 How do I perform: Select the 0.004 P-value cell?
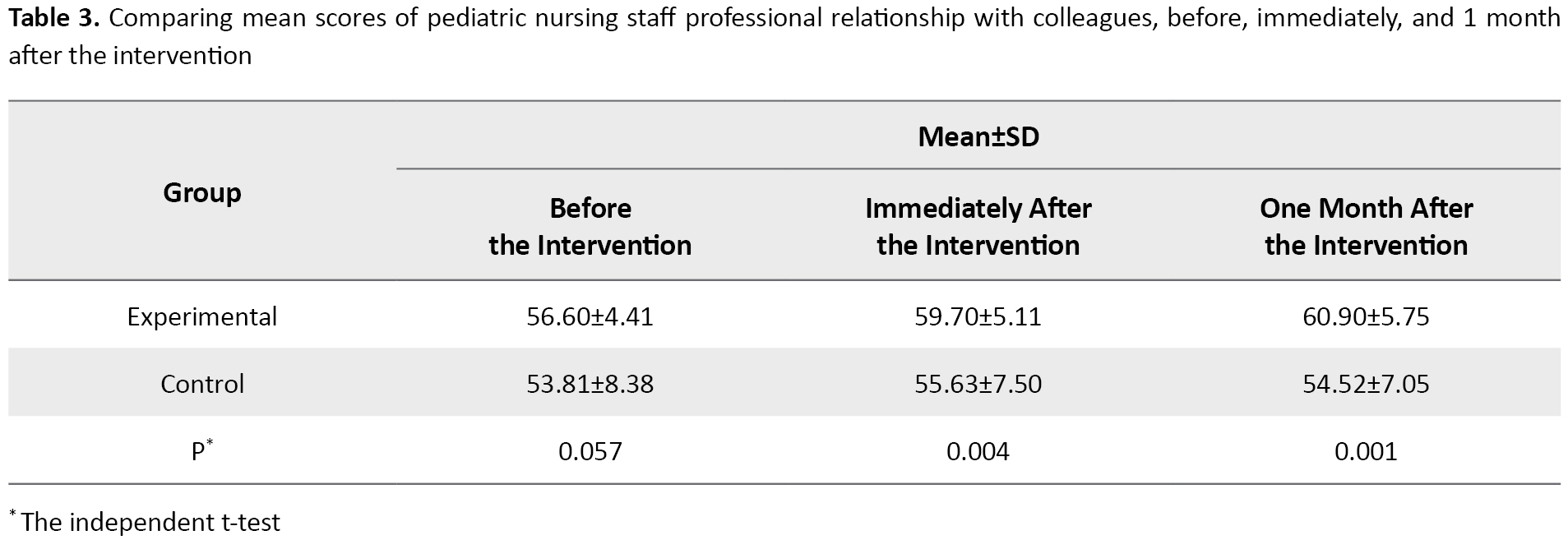click(978, 451)
